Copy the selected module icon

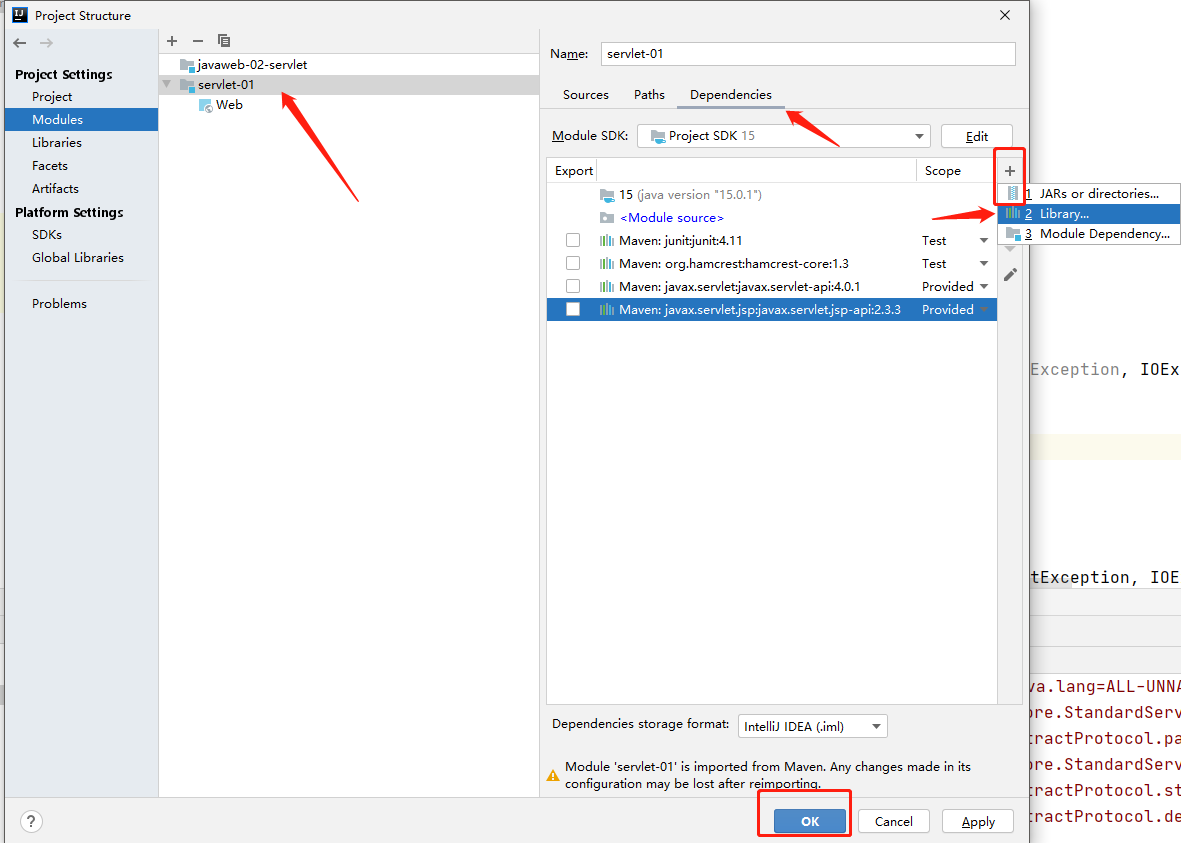(224, 41)
